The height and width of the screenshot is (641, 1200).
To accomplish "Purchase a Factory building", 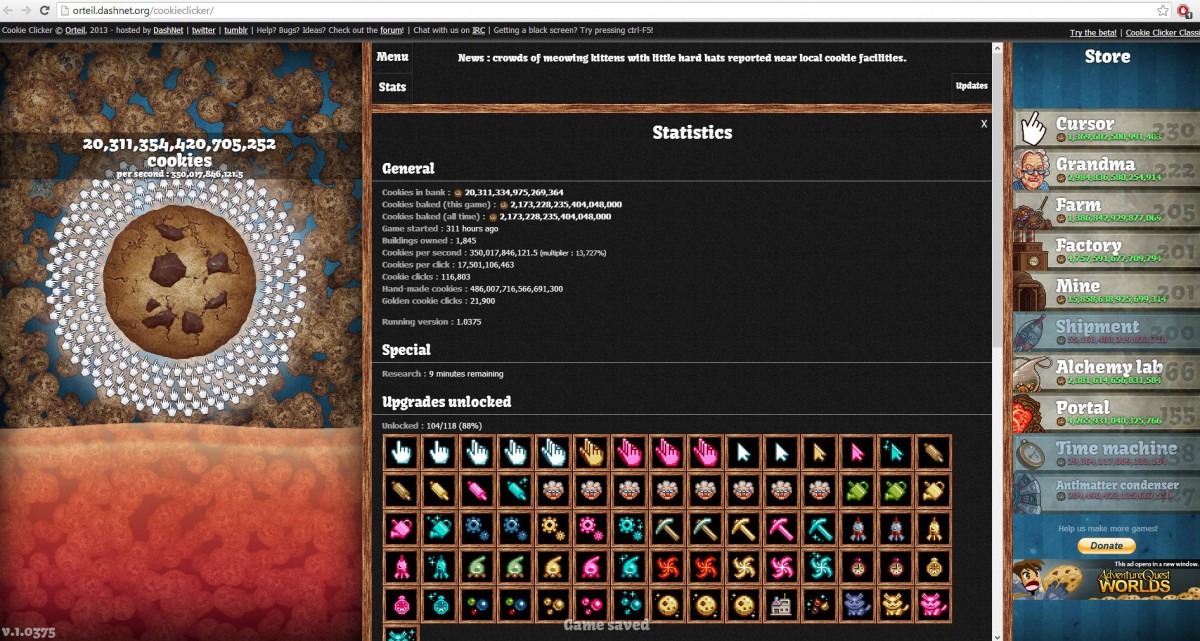I will coord(1106,250).
